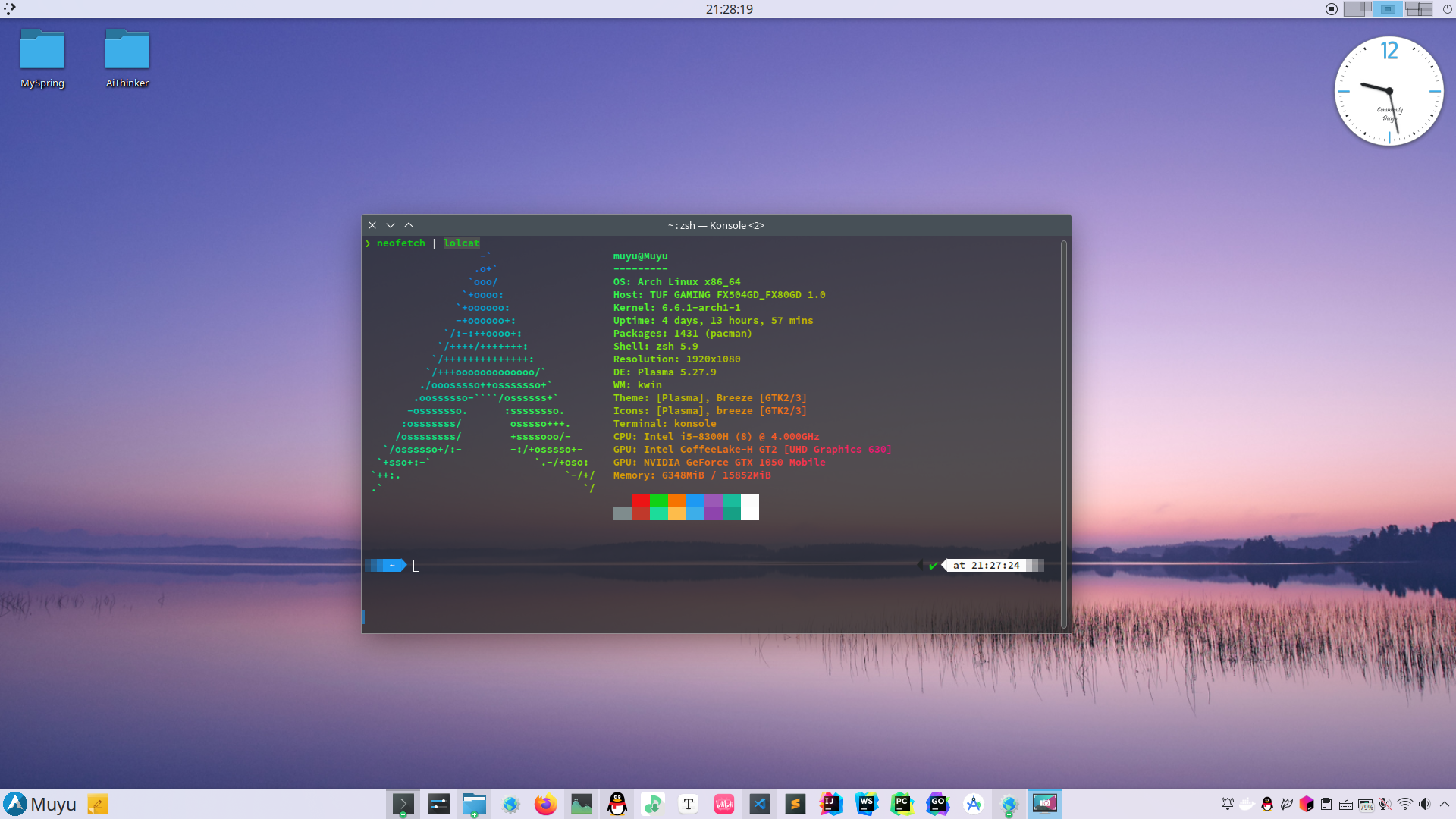Click the 'neofetch' command text in terminal
Screen dimensions: 1456x819
(401, 243)
